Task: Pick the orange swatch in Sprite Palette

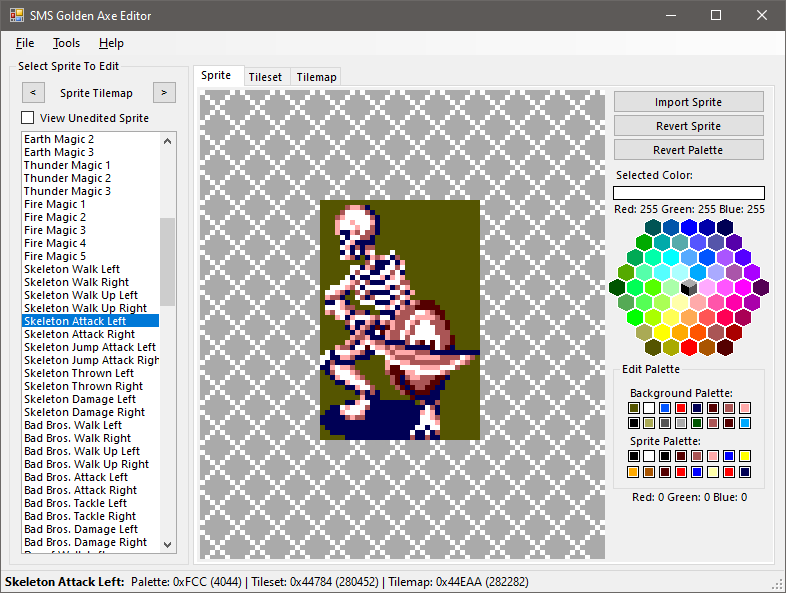Action: (633, 472)
